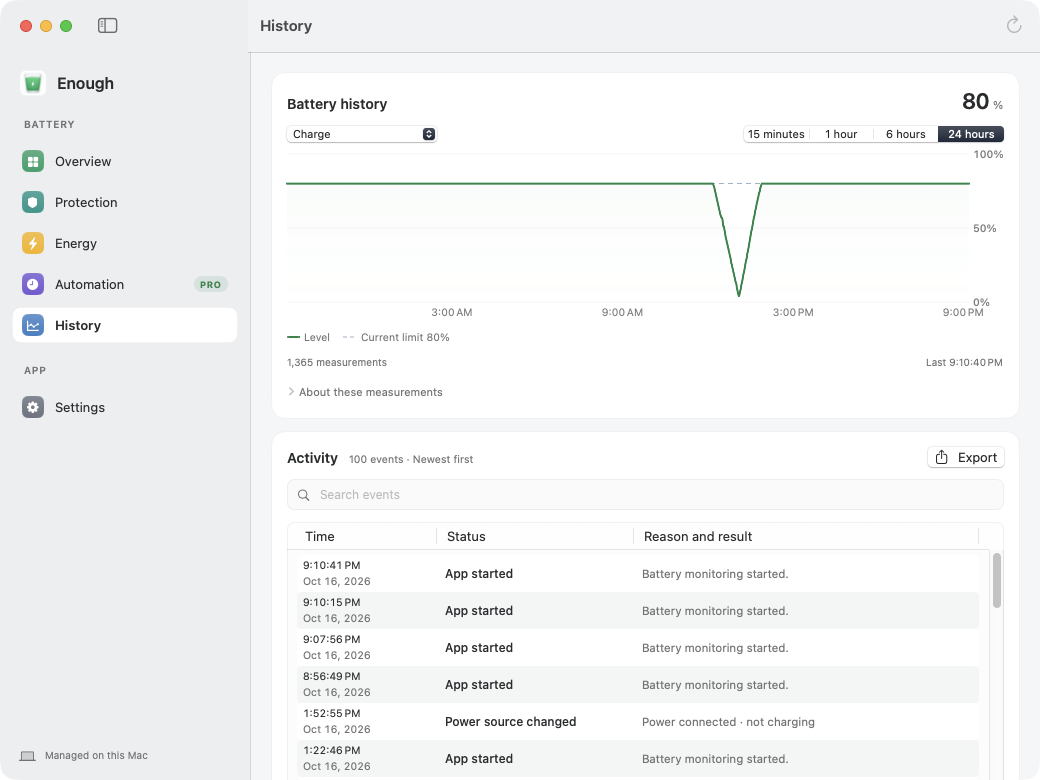This screenshot has width=1040, height=780.
Task: Click the PRO badge on Automation
Action: click(210, 285)
